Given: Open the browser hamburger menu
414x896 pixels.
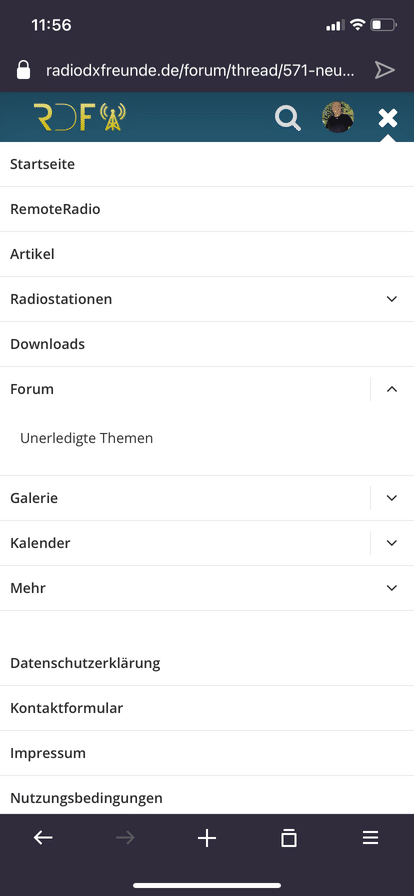Looking at the screenshot, I should tap(371, 838).
